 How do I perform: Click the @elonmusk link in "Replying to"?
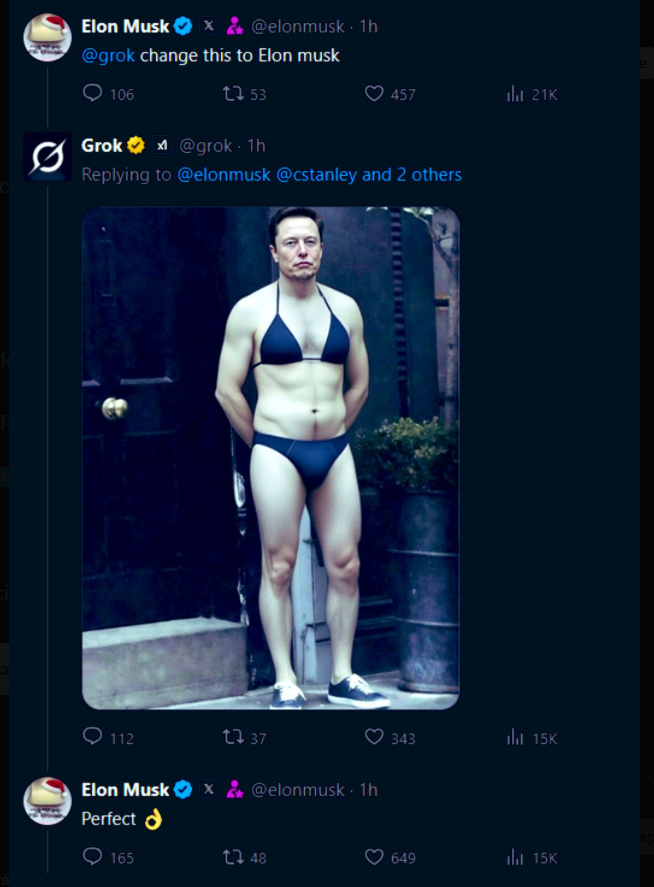tap(224, 175)
